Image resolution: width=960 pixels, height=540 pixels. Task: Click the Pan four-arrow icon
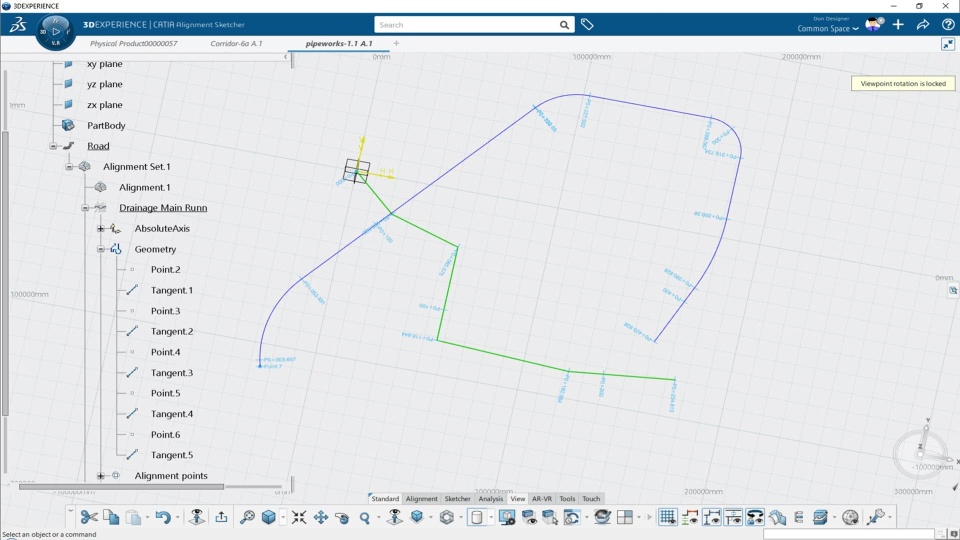(321, 517)
